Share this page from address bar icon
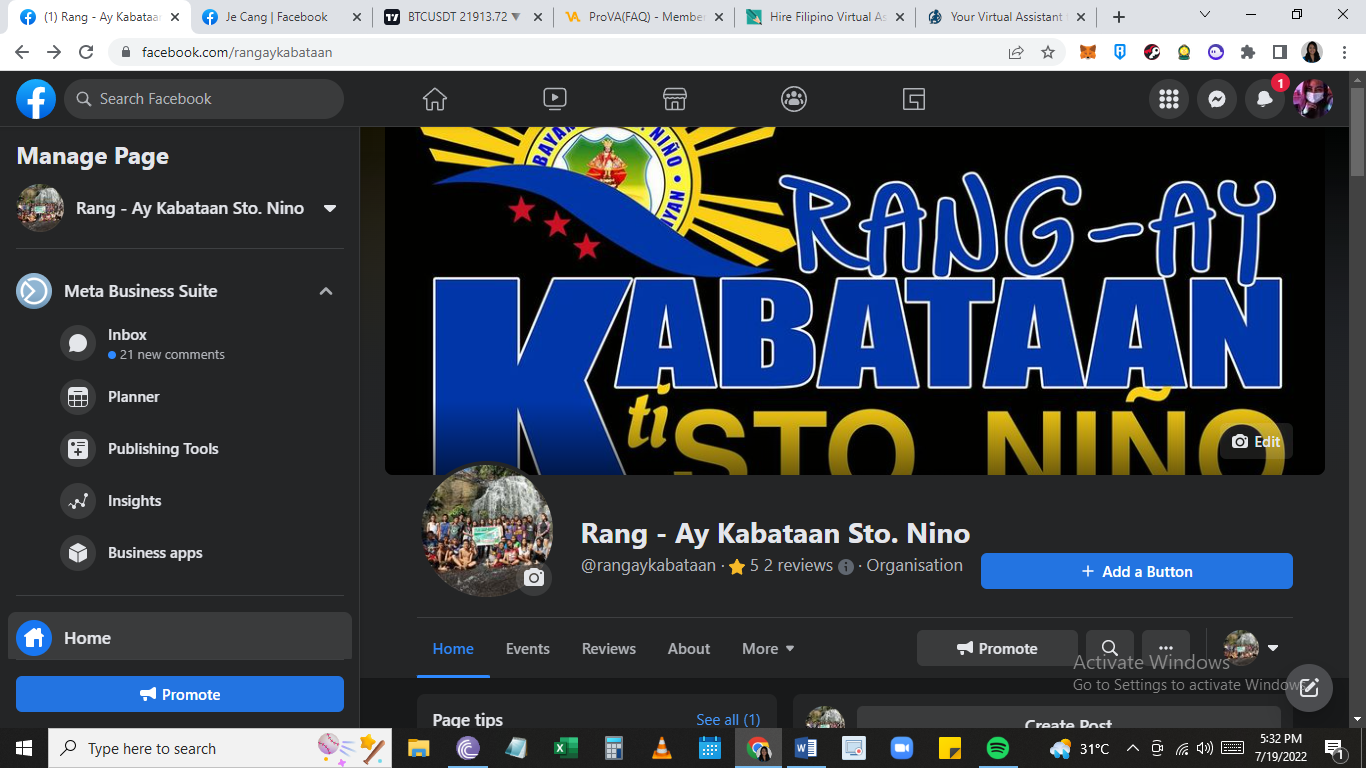The image size is (1366, 768). (x=1016, y=52)
